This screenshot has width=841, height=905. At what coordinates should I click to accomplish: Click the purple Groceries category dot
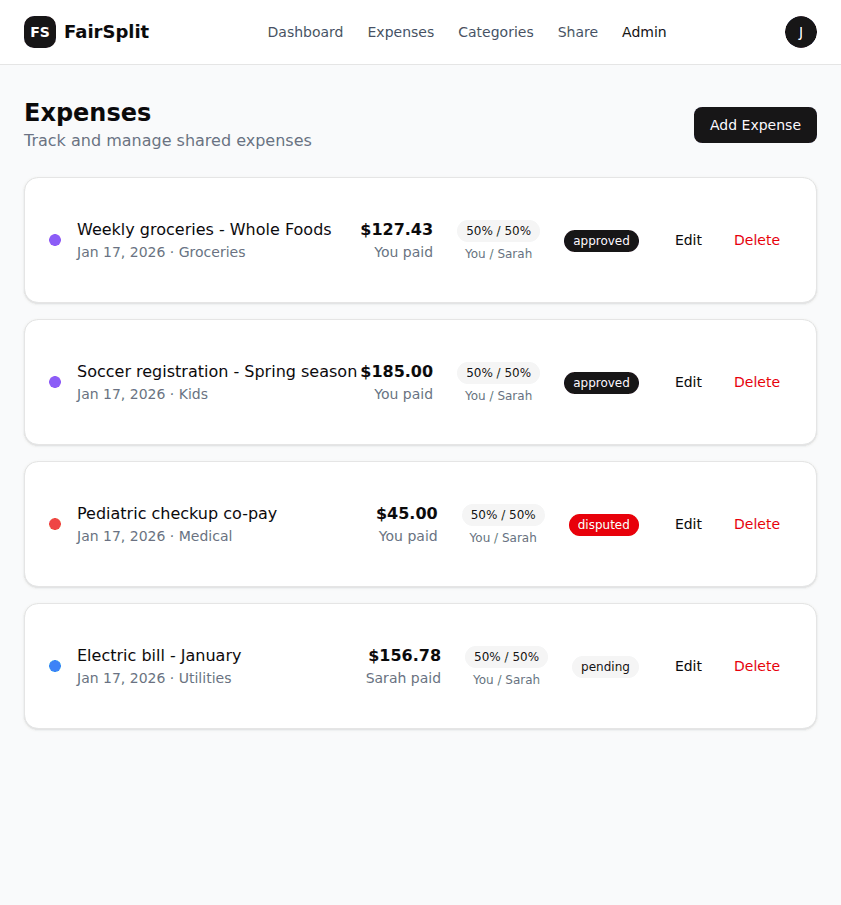click(x=55, y=240)
